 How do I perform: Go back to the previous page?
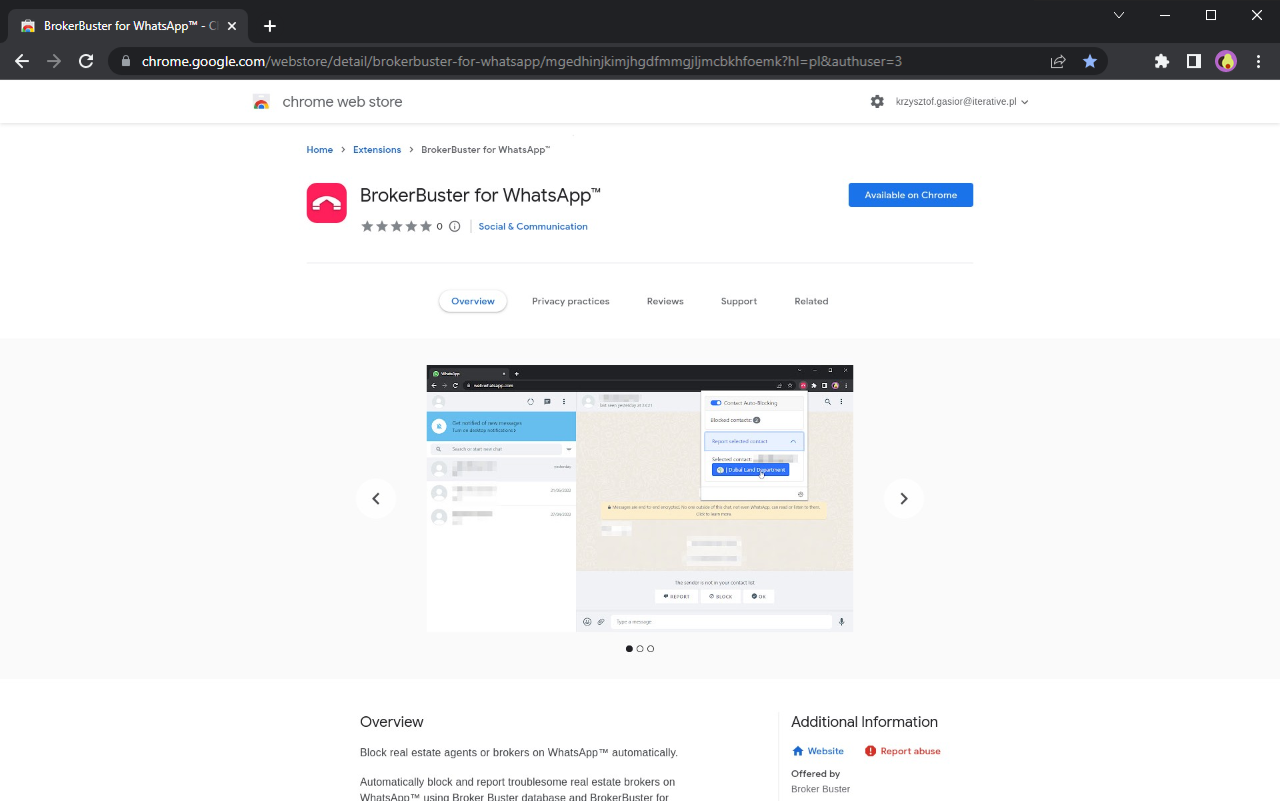pos(22,61)
